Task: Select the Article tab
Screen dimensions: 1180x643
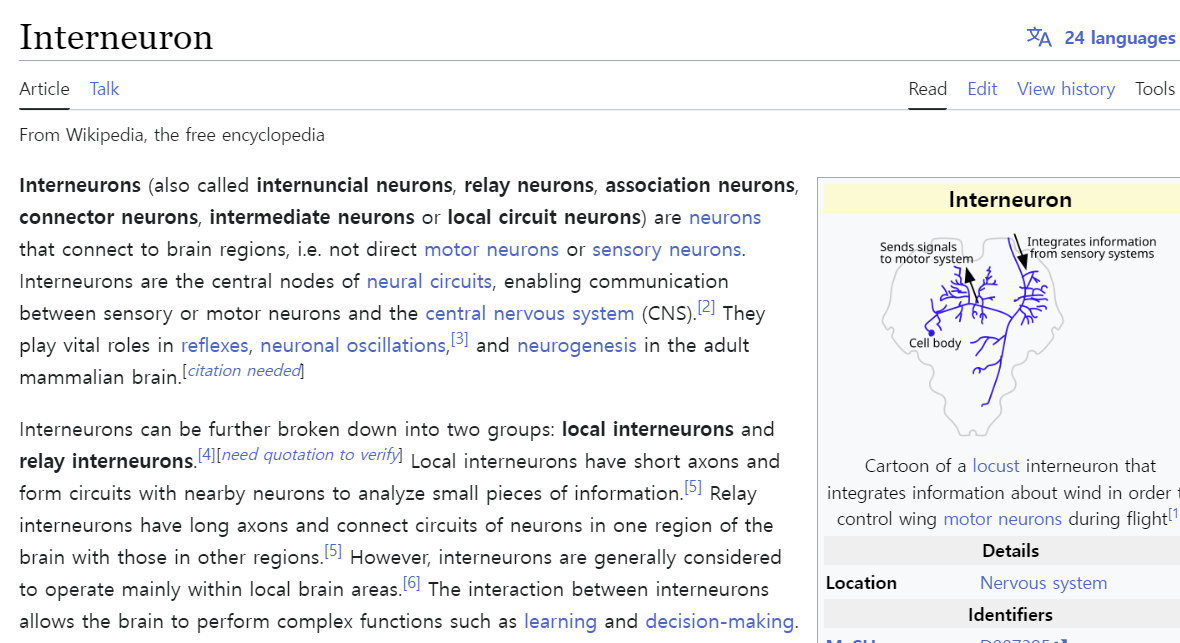Action: pyautogui.click(x=44, y=89)
